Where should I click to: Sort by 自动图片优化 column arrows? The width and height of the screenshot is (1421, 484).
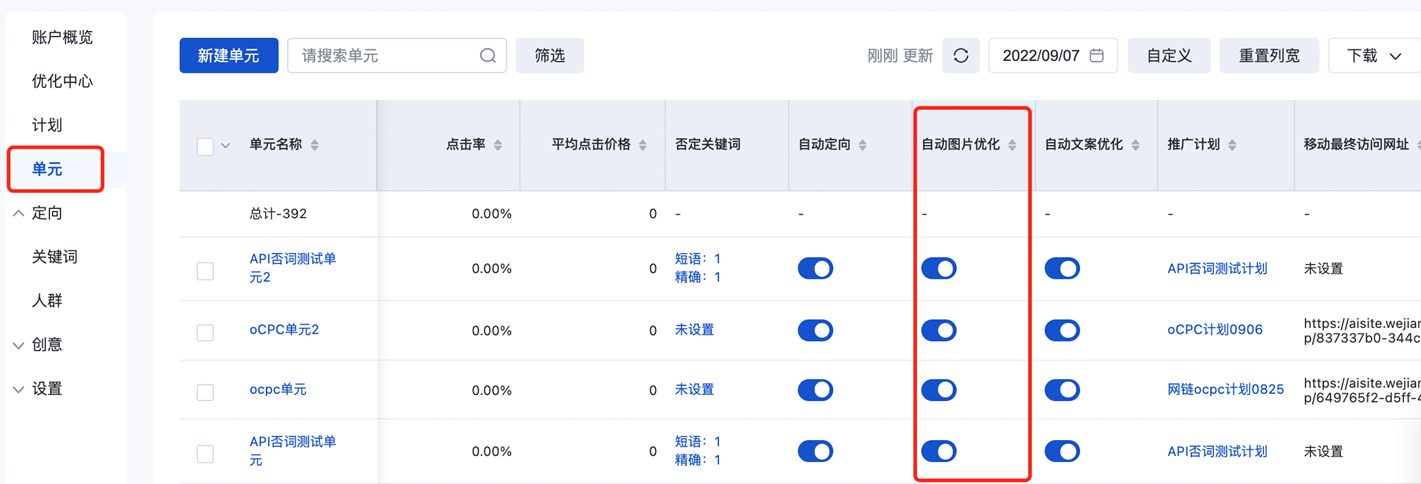tap(1012, 145)
